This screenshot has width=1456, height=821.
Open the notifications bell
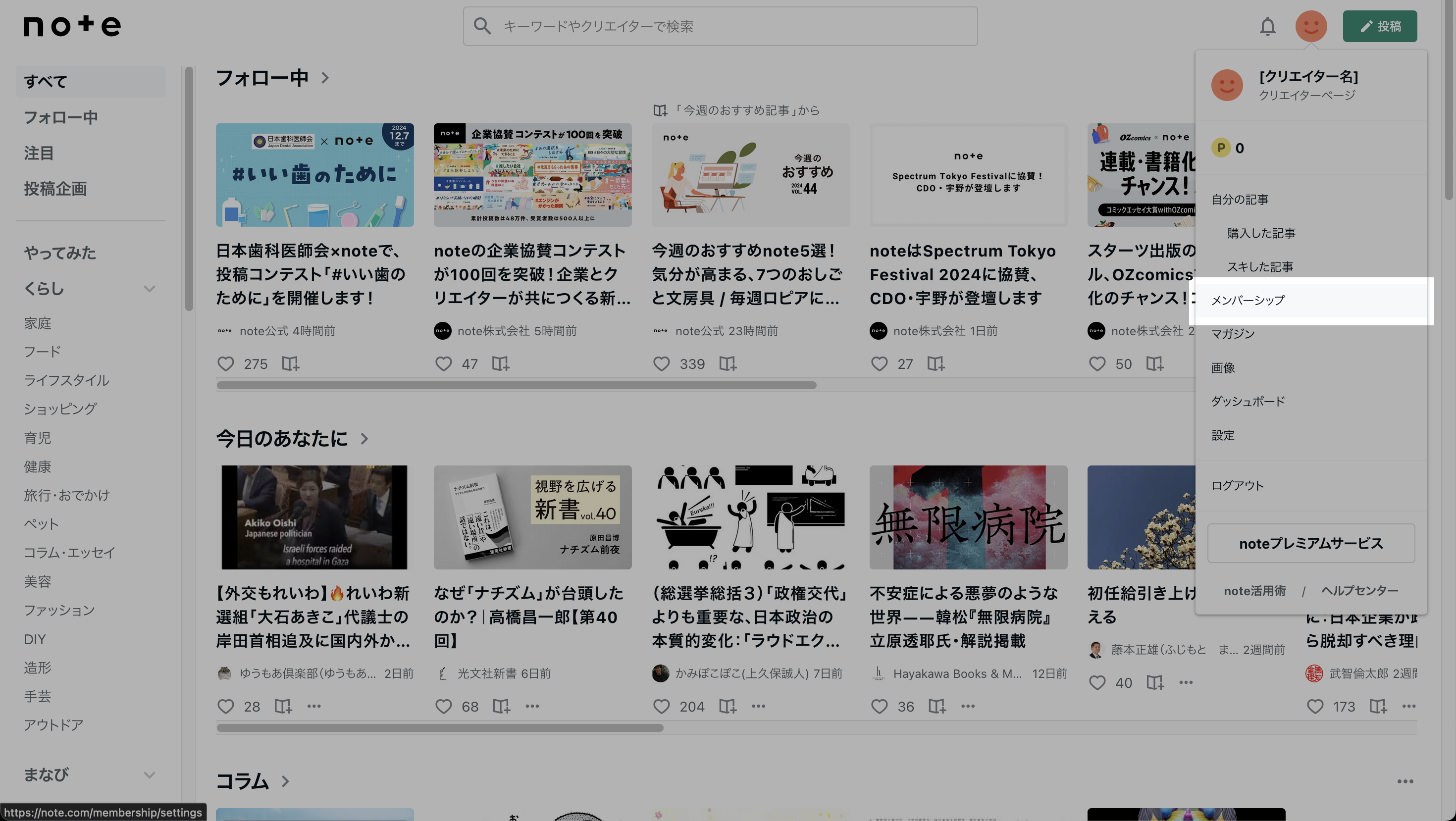(x=1267, y=27)
